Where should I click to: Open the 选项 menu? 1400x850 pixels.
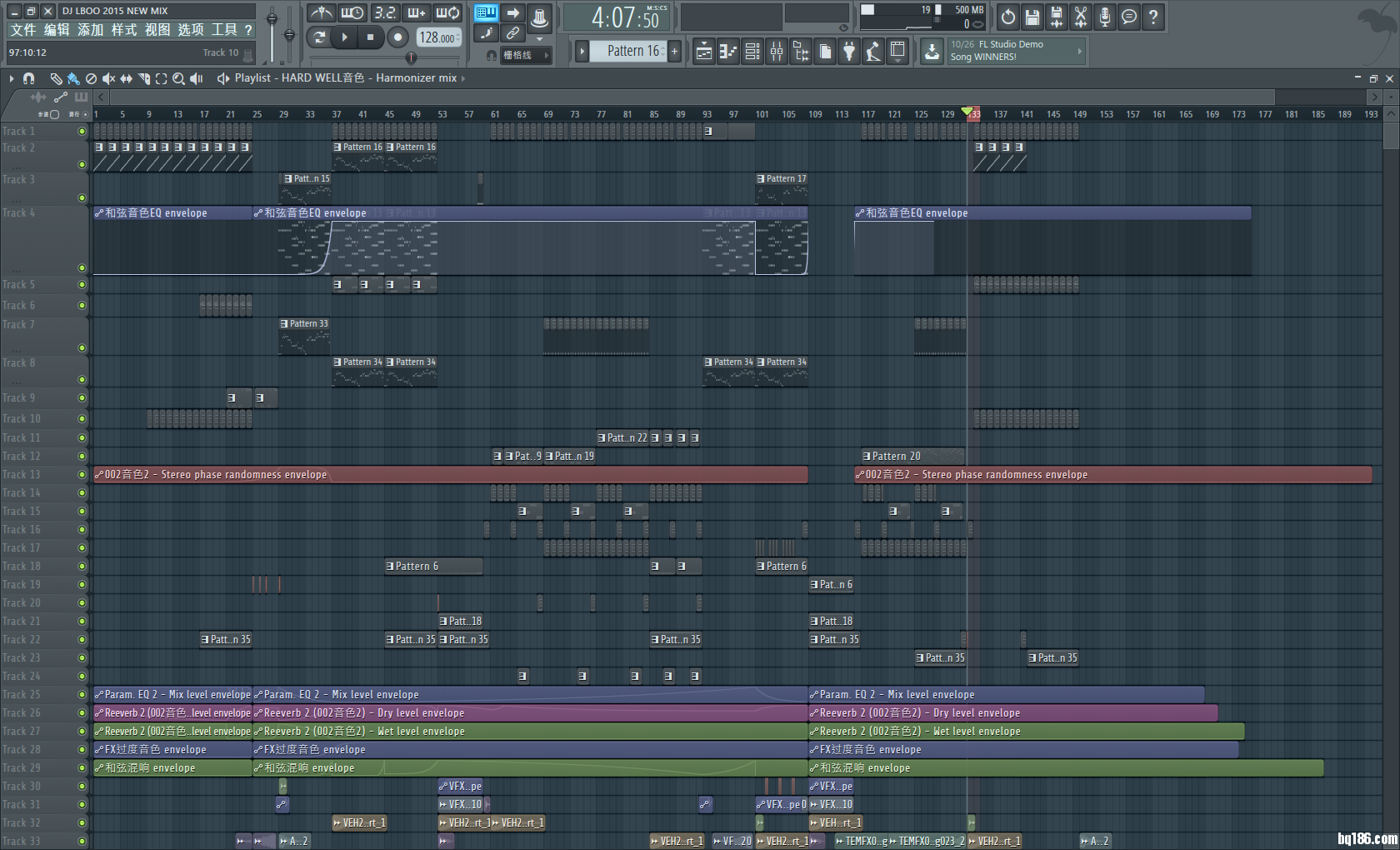(x=190, y=30)
